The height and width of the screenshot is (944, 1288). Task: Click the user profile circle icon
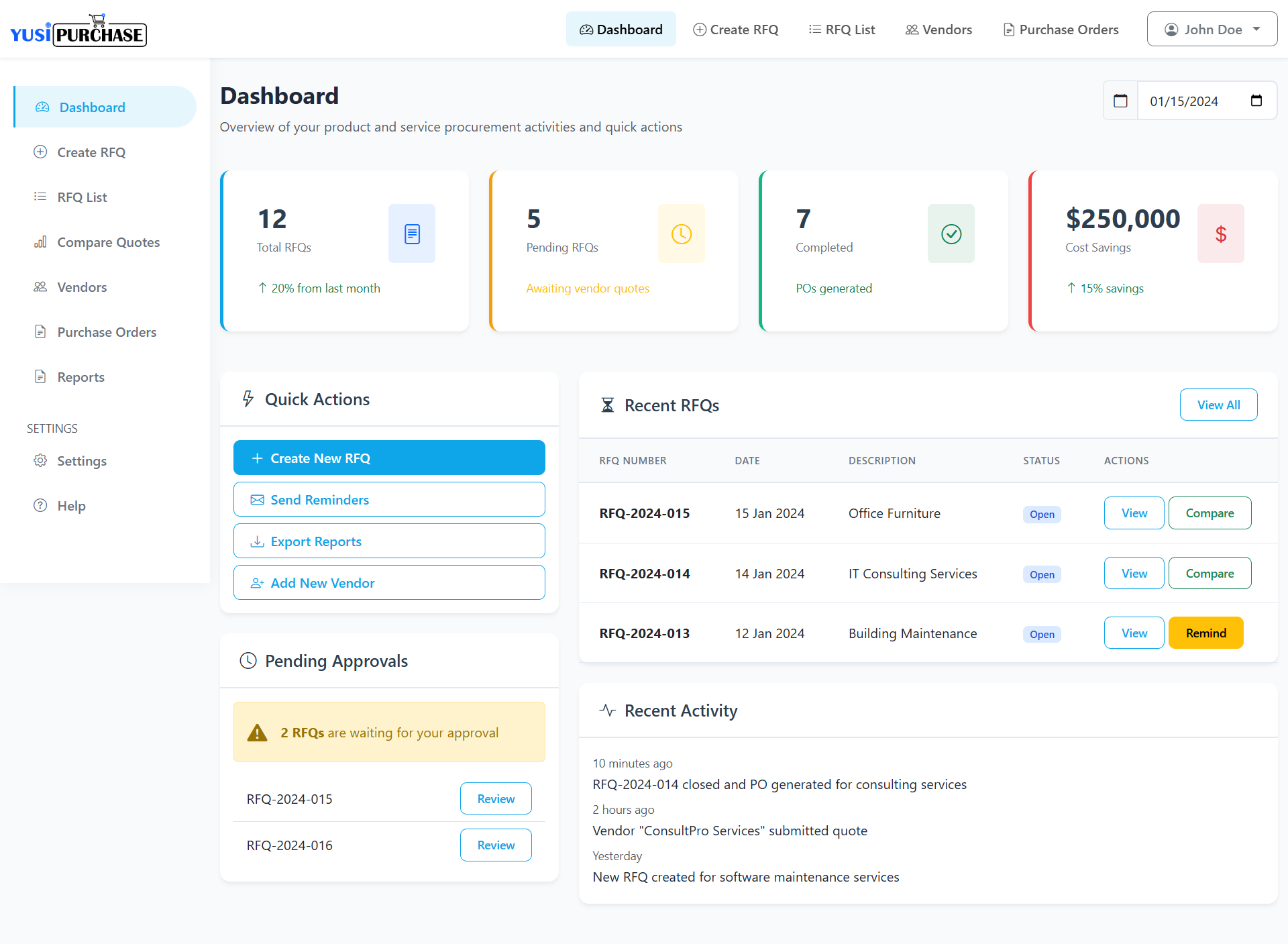pyautogui.click(x=1171, y=29)
